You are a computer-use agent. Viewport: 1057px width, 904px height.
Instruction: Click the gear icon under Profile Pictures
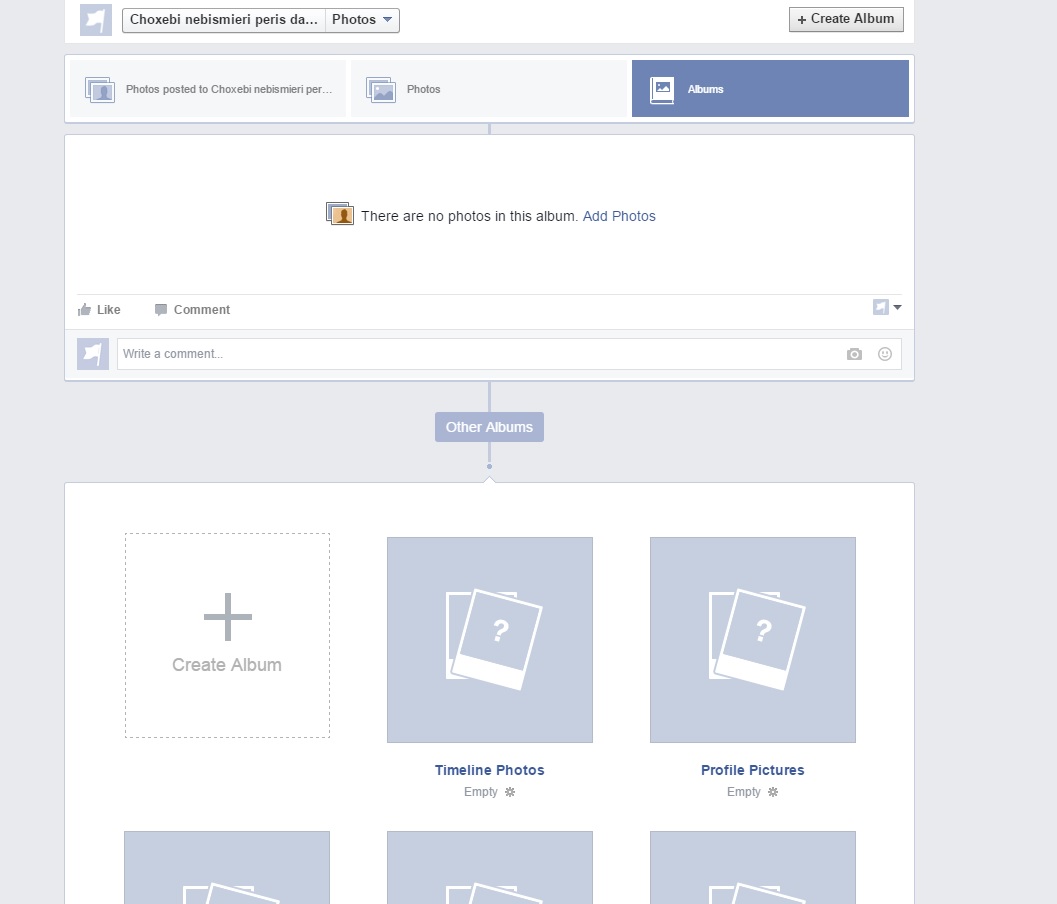[773, 792]
